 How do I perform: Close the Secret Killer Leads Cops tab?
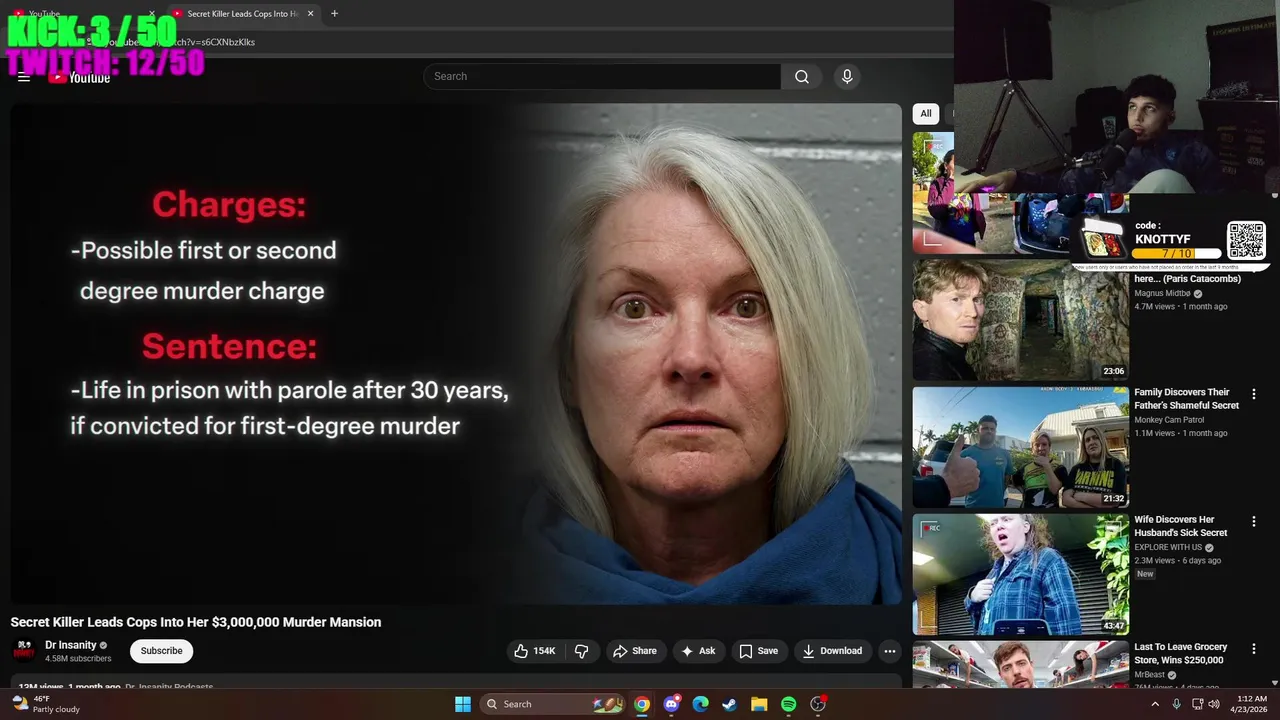(x=310, y=13)
